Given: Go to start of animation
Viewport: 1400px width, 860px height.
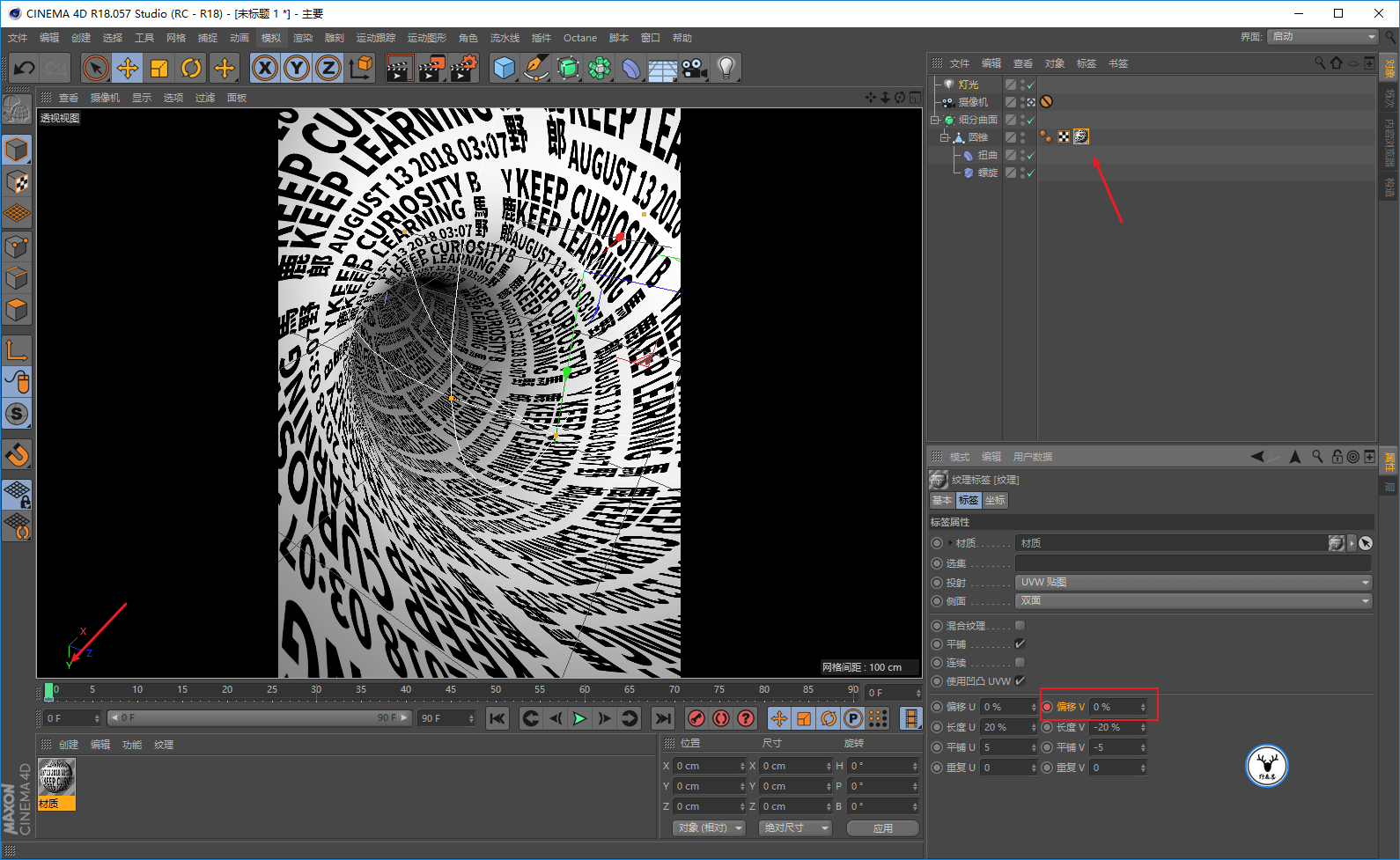Looking at the screenshot, I should click(497, 718).
